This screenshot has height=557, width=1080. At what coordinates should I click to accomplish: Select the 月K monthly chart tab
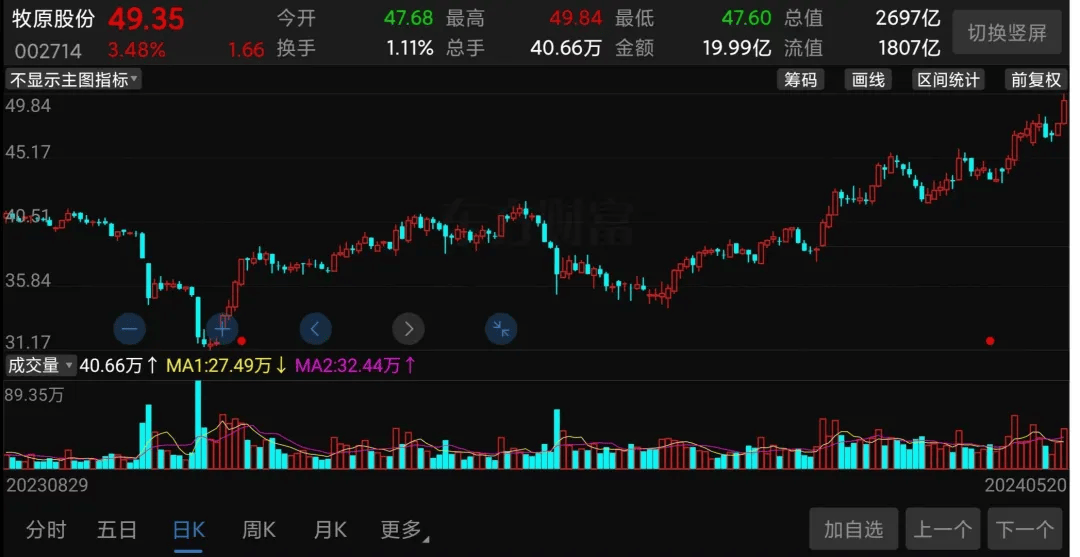[x=330, y=530]
